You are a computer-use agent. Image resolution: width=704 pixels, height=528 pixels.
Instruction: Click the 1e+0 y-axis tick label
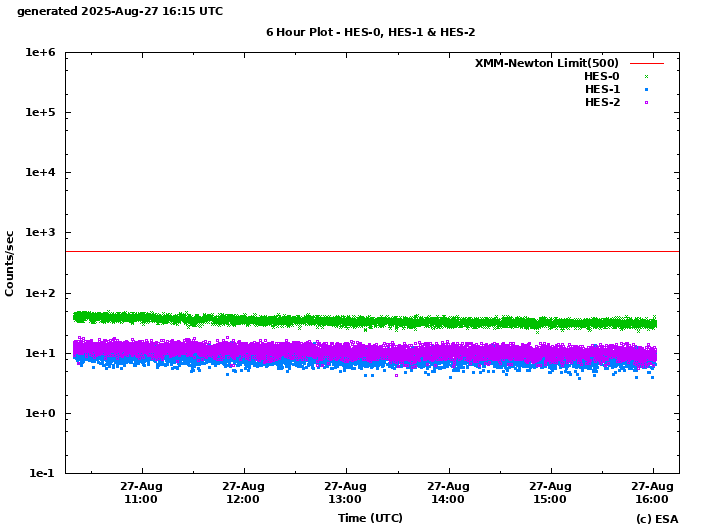coord(40,413)
